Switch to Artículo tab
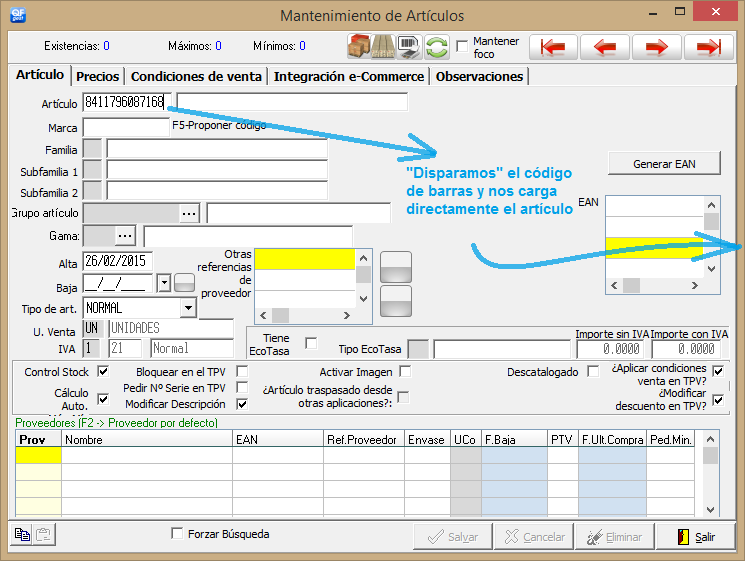 click(x=40, y=75)
